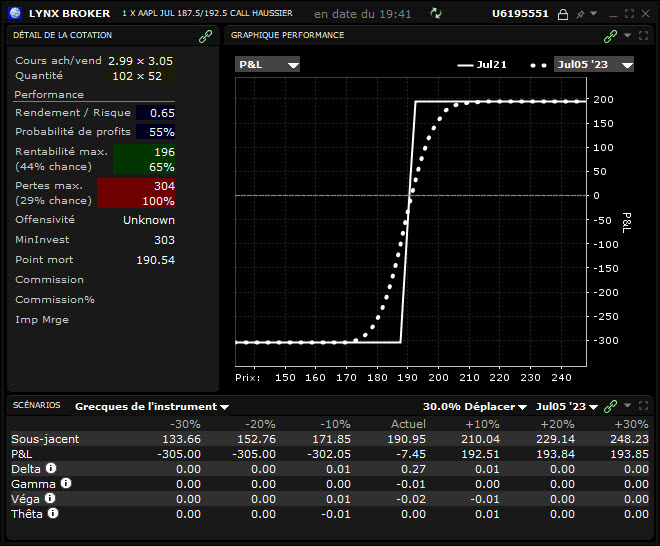660x546 pixels.
Task: Click the Commission label
Action: click(x=49, y=280)
